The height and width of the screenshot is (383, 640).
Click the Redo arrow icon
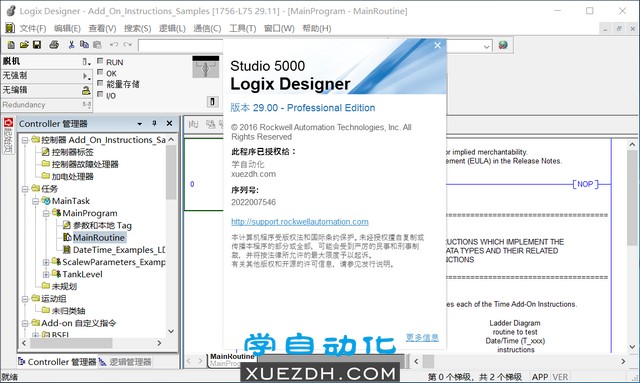[x=128, y=45]
